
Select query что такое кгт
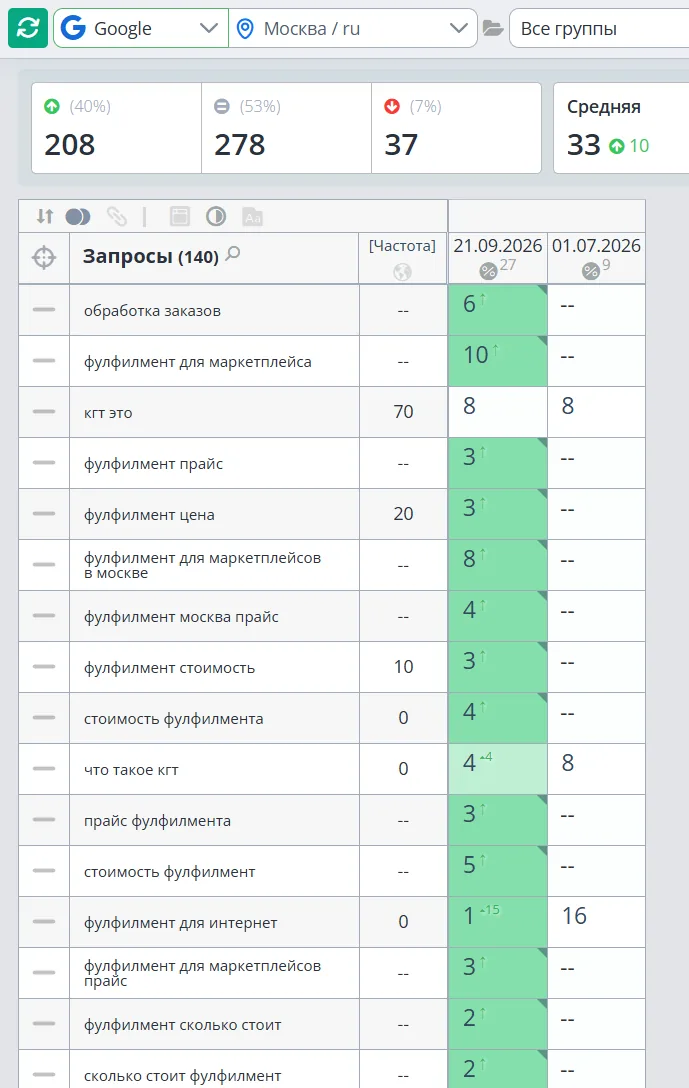coord(131,770)
